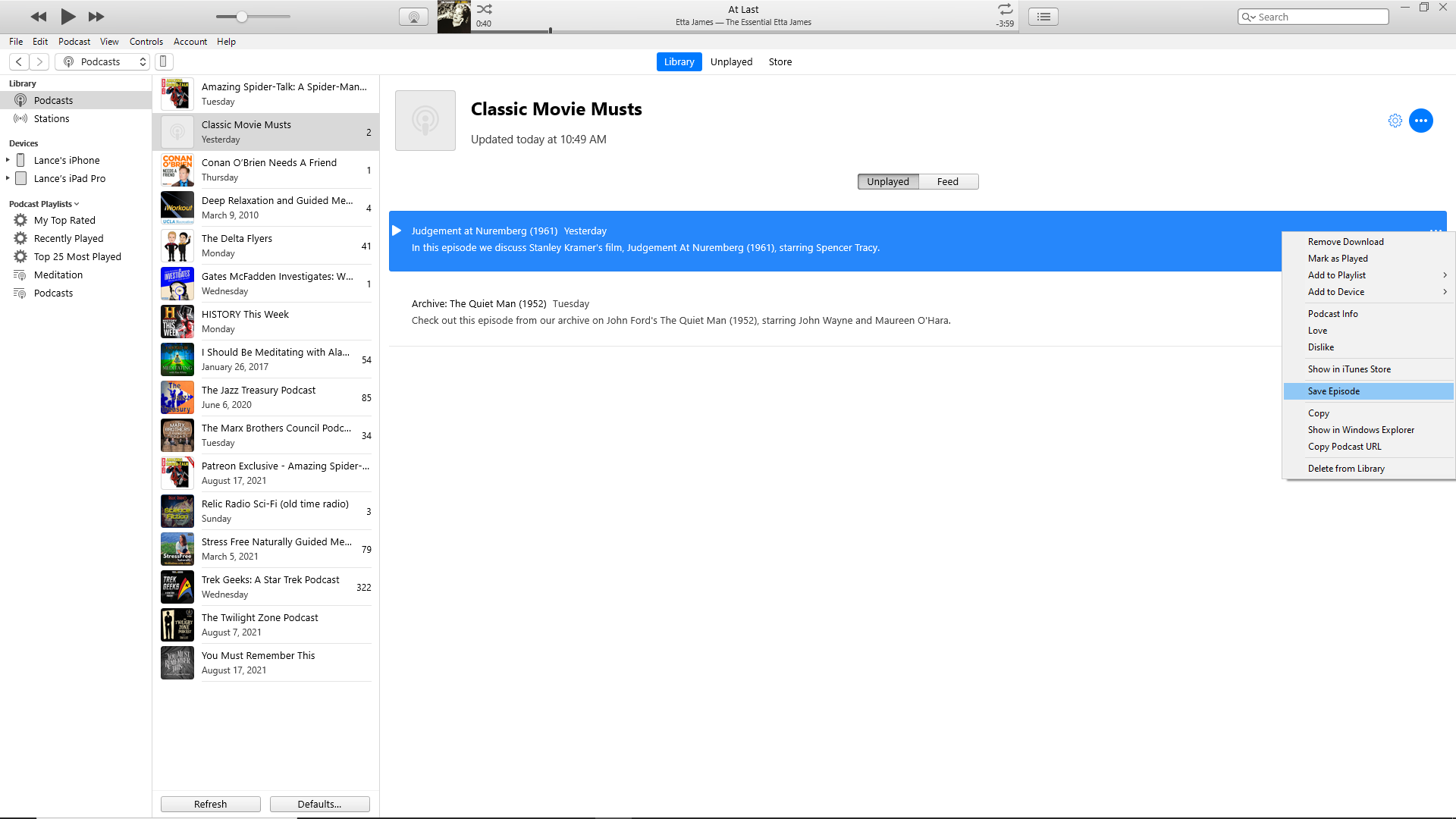Open the Up Next list icon
The height and width of the screenshot is (819, 1456).
click(1043, 17)
